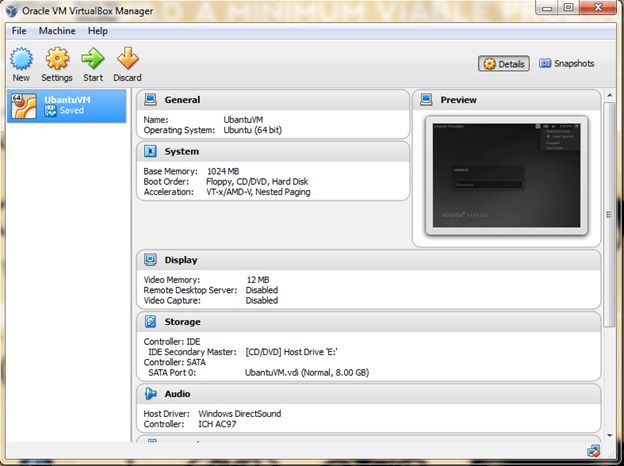Click Operating System value Ubuntu (64 bit)
The image size is (624, 466).
pyautogui.click(x=252, y=130)
